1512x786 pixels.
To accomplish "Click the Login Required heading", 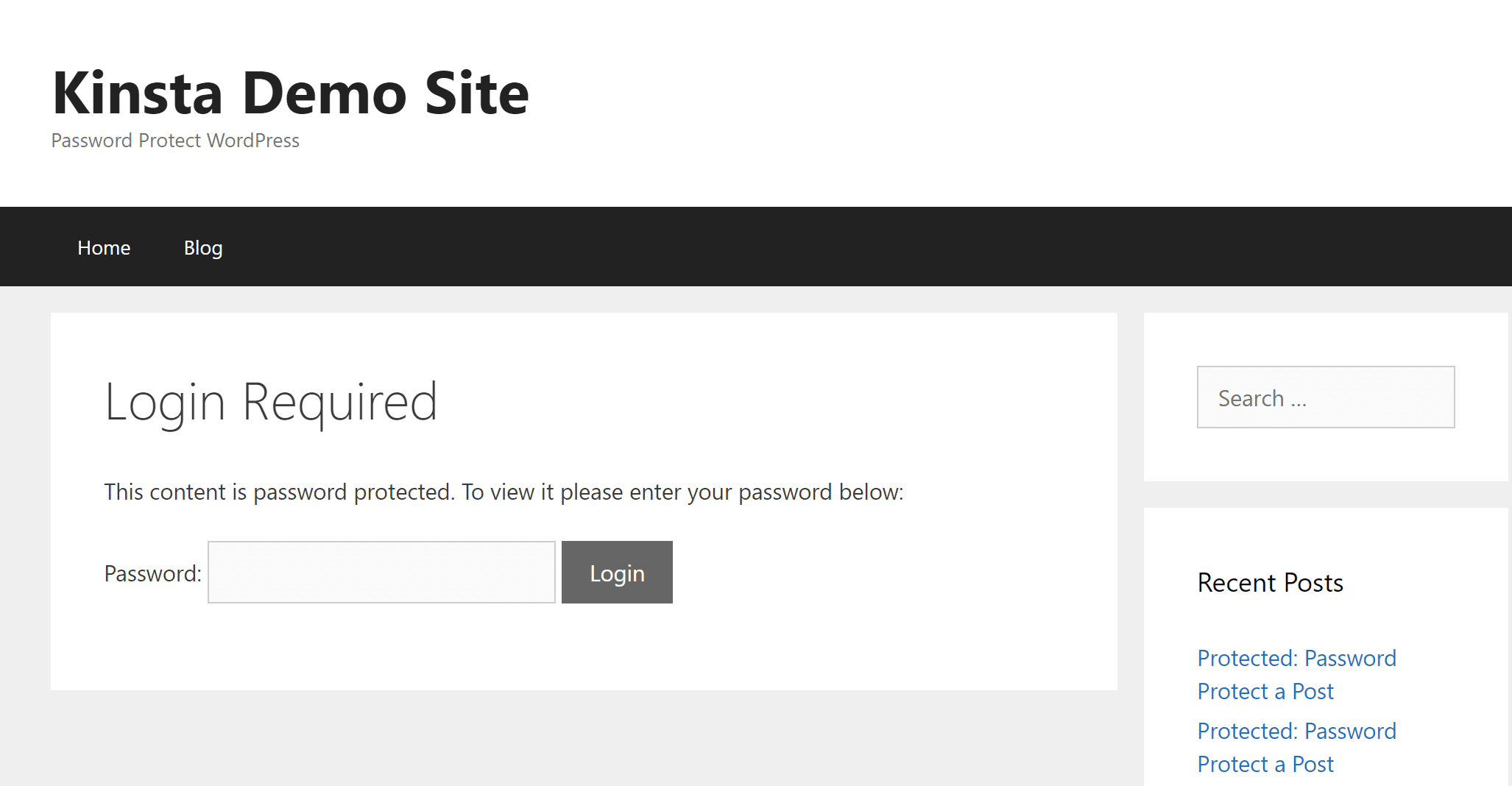I will [x=271, y=401].
